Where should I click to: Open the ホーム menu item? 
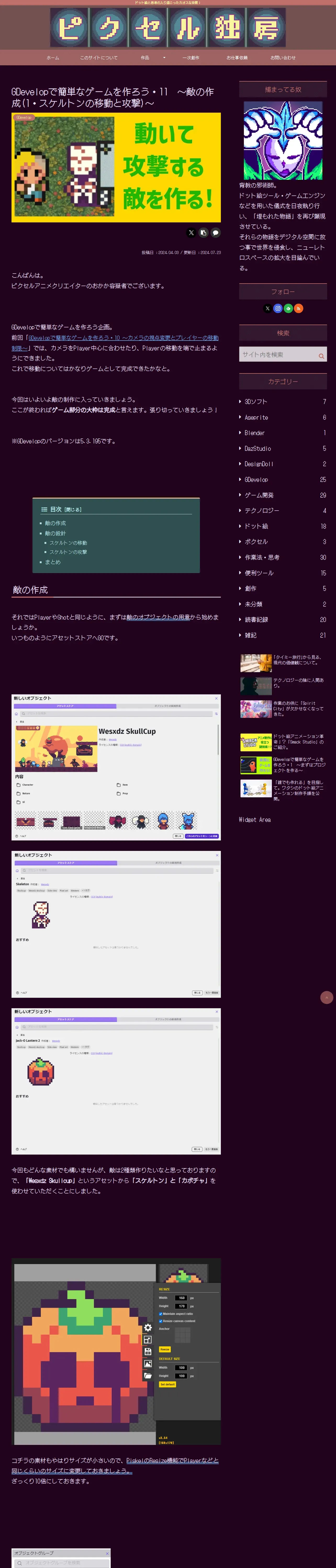point(53,58)
